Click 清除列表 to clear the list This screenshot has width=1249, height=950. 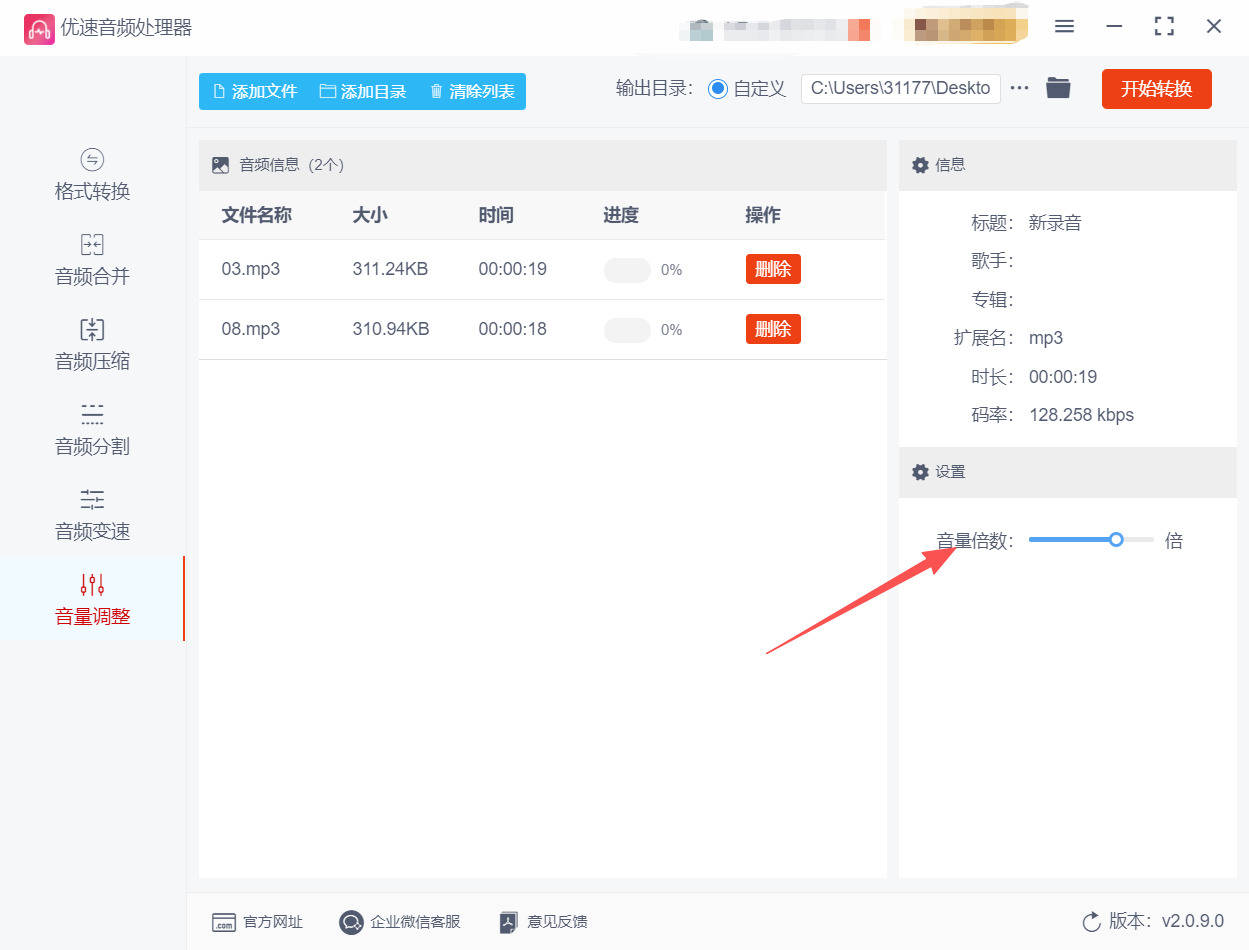pyautogui.click(x=471, y=91)
